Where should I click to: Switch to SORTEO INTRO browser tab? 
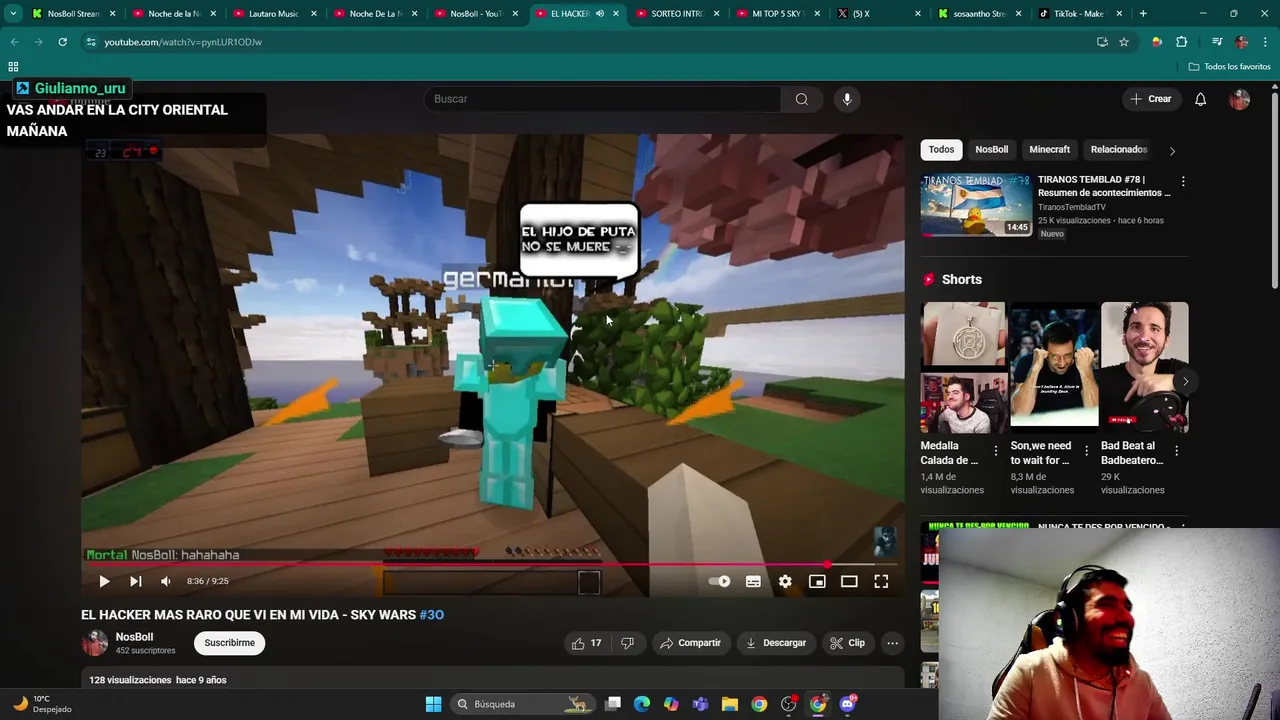click(677, 14)
